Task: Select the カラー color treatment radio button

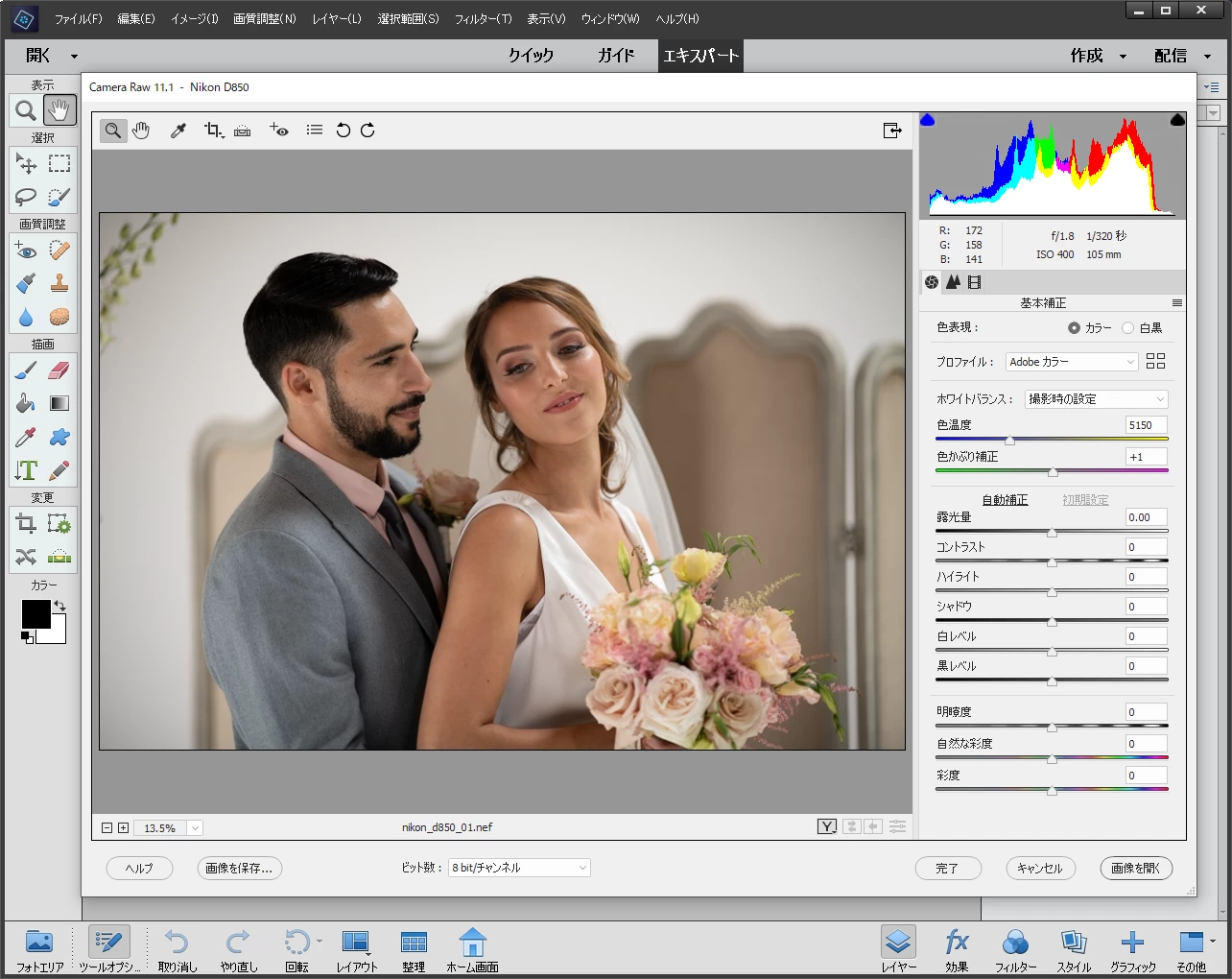Action: point(1074,328)
